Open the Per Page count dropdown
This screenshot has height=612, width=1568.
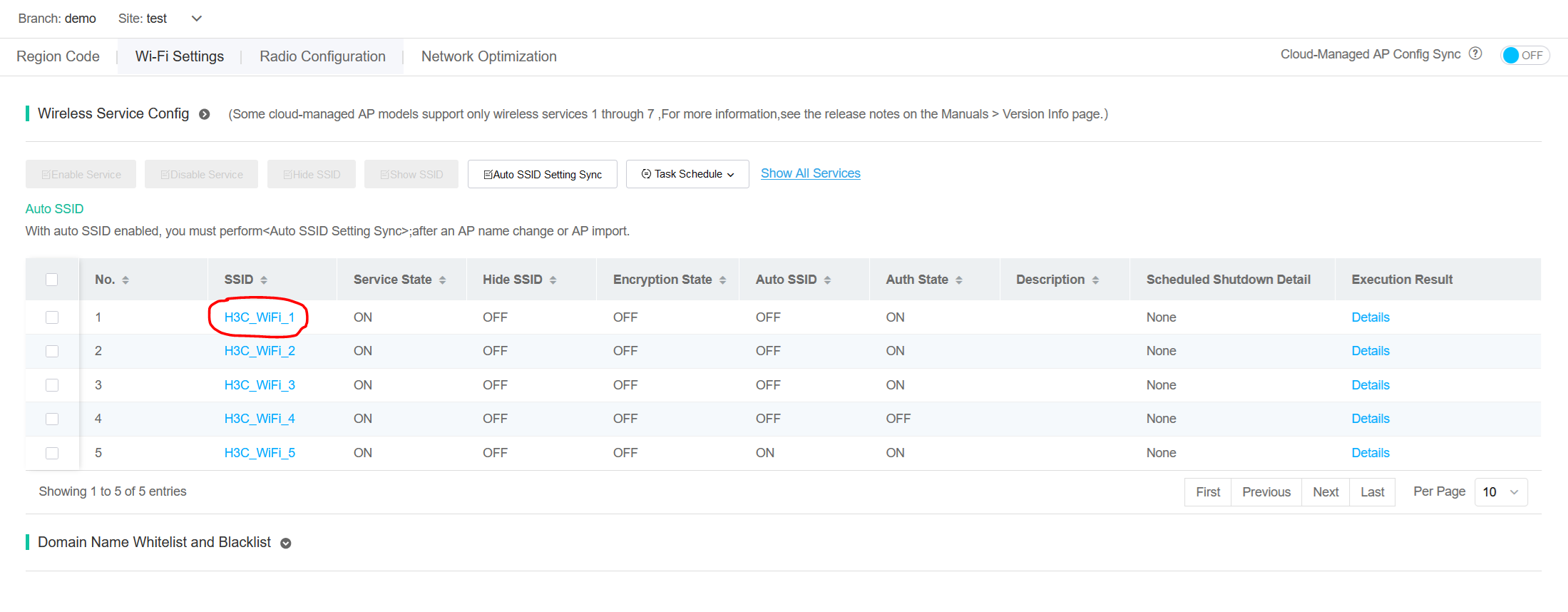pos(1501,492)
